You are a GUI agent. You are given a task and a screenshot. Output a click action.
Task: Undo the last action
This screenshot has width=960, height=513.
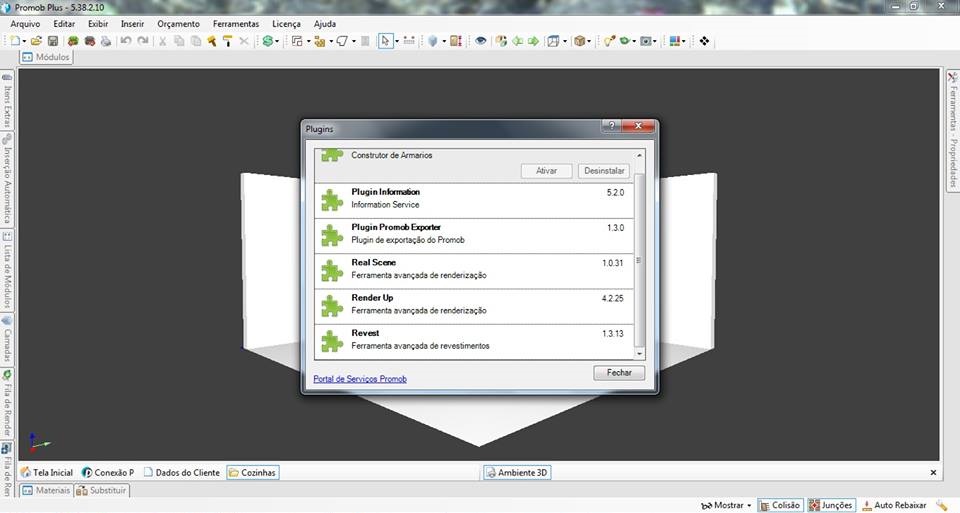coord(126,41)
